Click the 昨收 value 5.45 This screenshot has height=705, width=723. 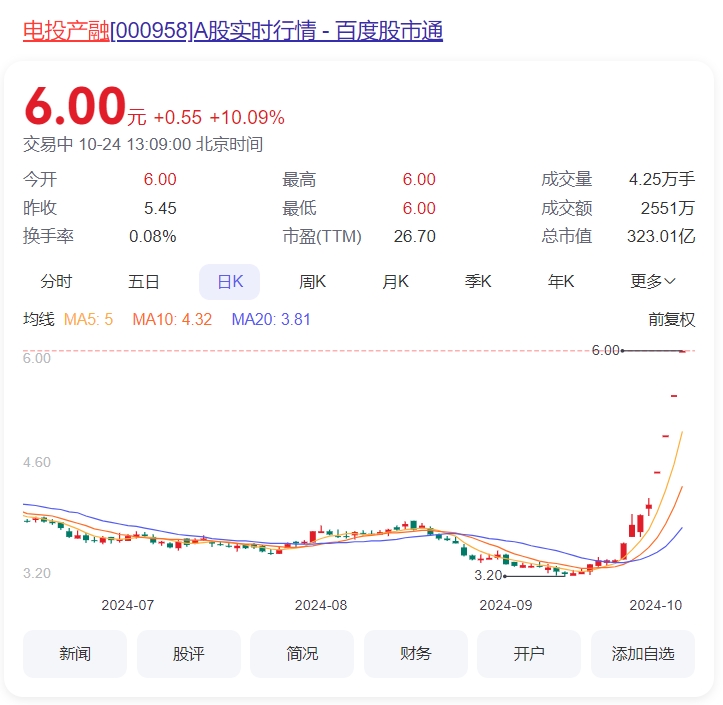[x=160, y=208]
